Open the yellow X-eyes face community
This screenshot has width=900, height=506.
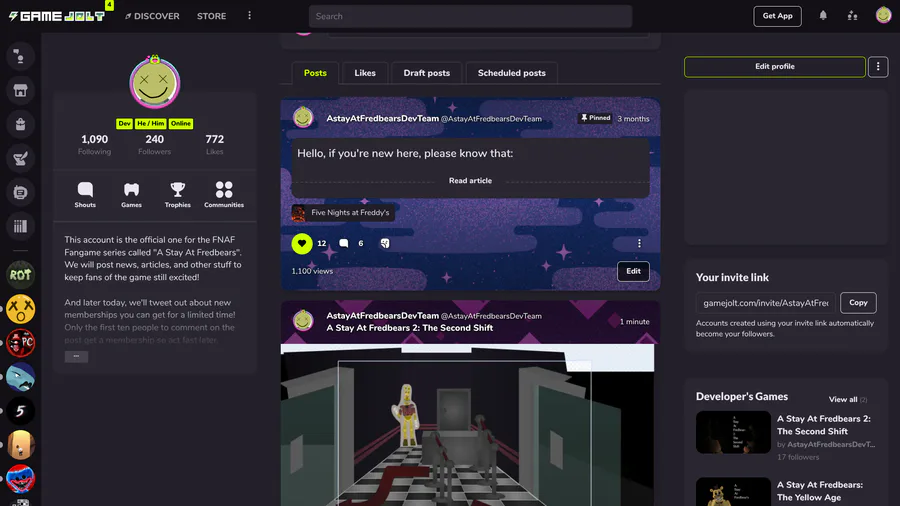tap(20, 309)
